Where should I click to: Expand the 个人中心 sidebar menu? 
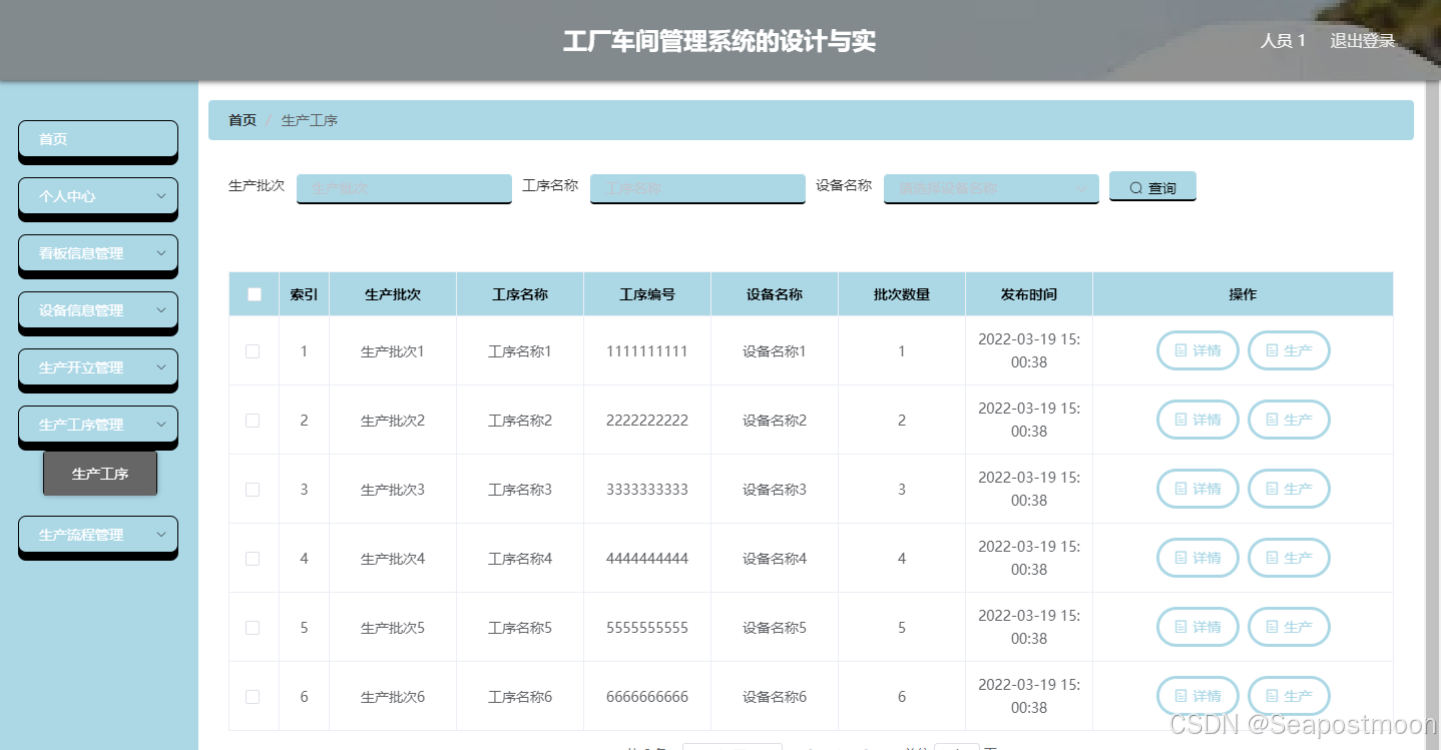click(97, 197)
